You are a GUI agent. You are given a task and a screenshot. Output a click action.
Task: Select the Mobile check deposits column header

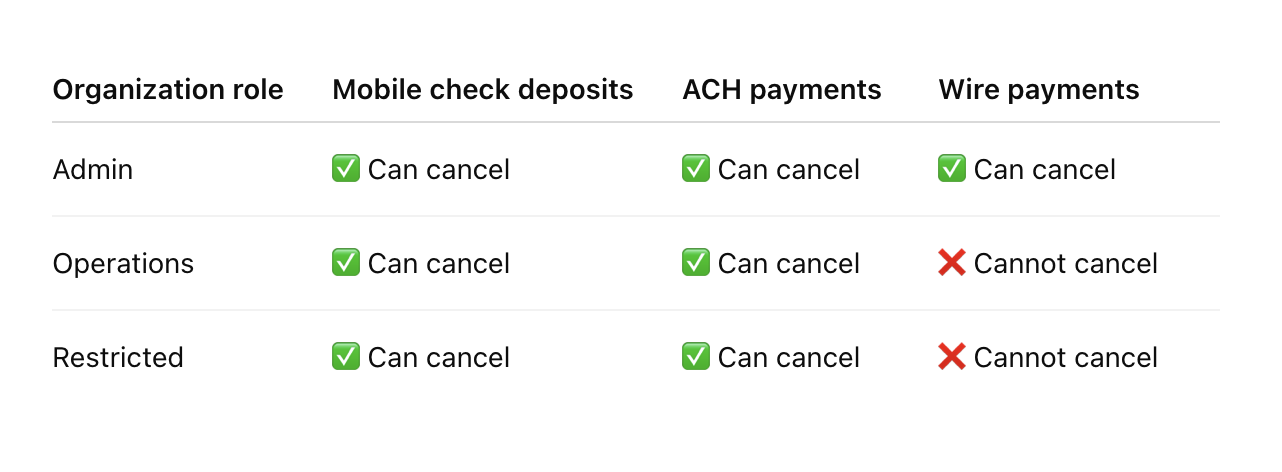pos(483,90)
